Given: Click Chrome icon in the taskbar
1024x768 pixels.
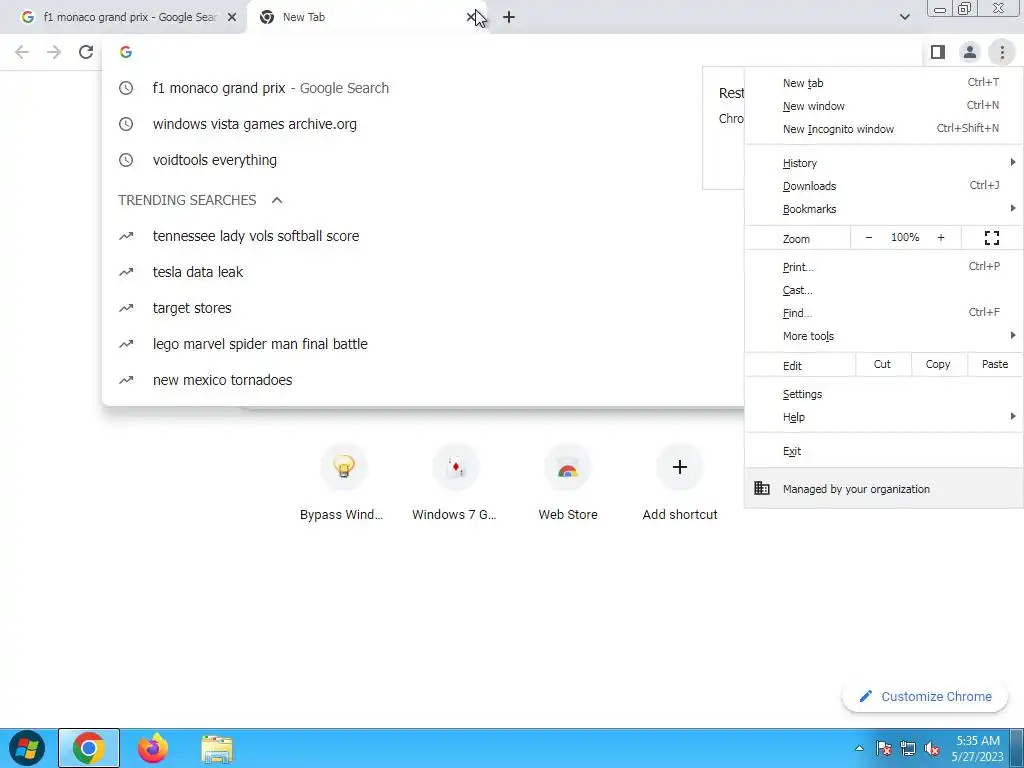Looking at the screenshot, I should click(x=89, y=748).
